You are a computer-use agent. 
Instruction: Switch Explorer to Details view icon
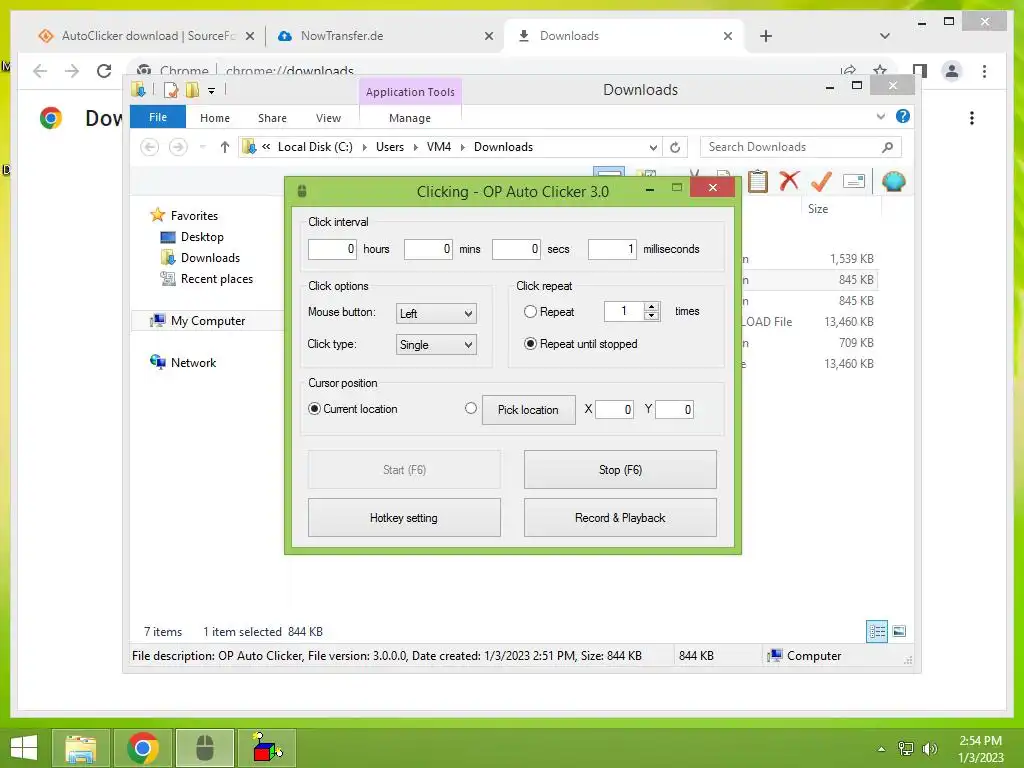tap(876, 631)
